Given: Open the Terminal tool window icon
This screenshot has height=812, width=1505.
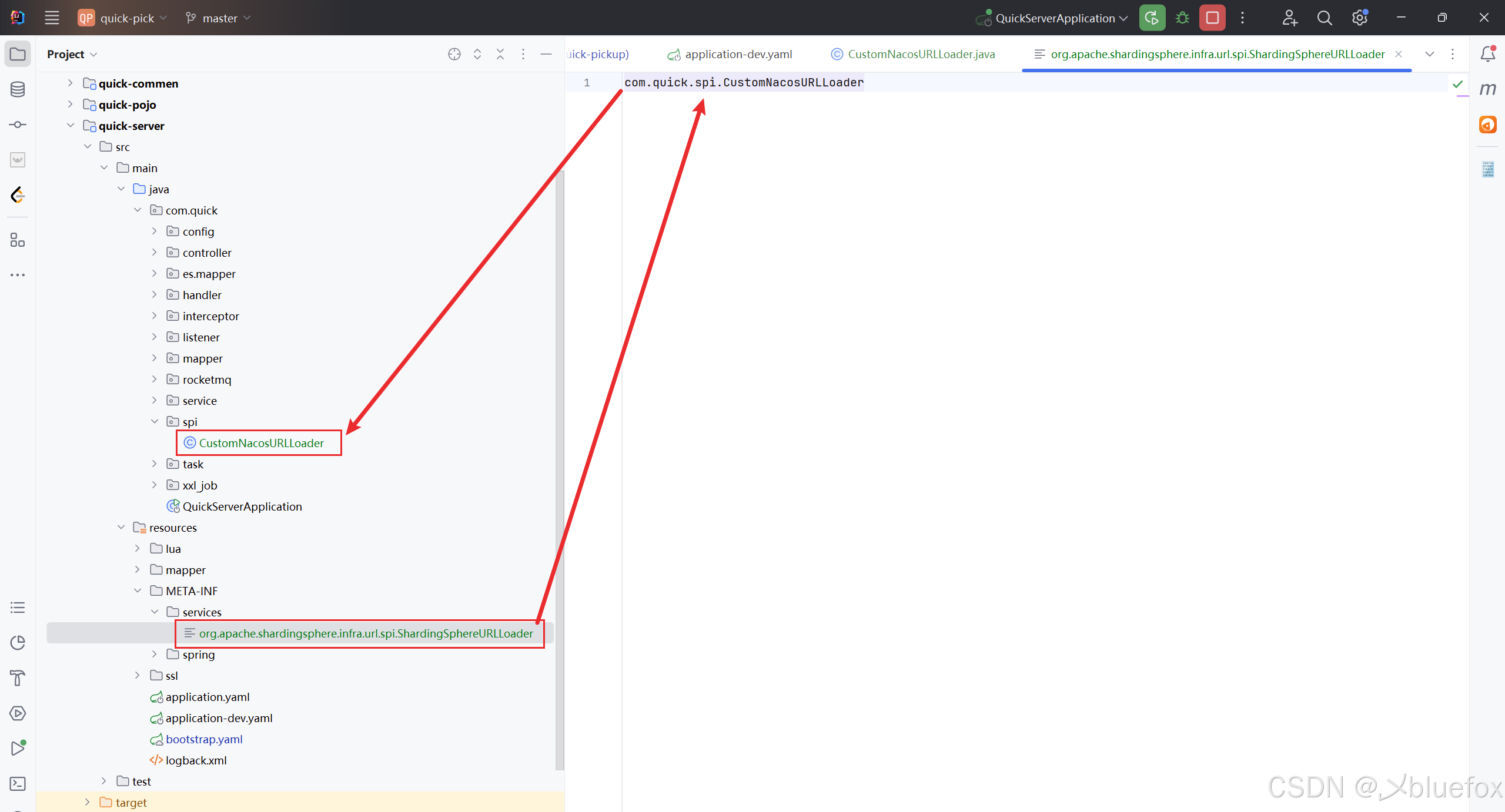Looking at the screenshot, I should [18, 784].
